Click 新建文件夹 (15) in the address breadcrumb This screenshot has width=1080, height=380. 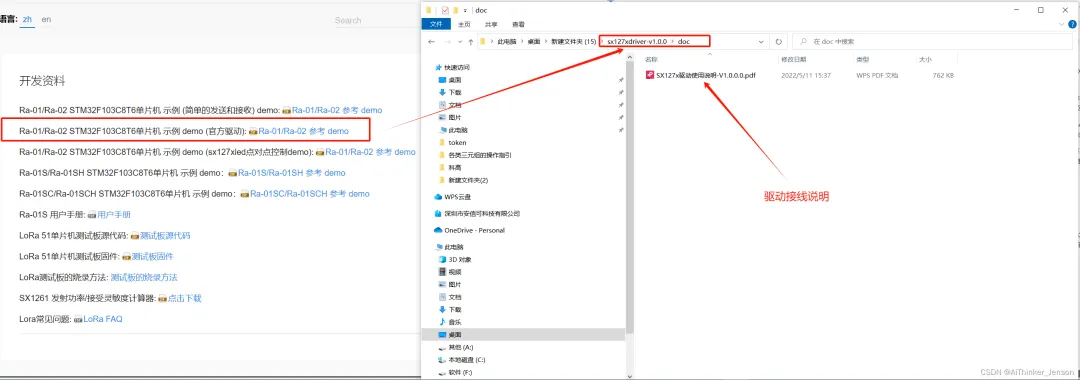point(574,41)
